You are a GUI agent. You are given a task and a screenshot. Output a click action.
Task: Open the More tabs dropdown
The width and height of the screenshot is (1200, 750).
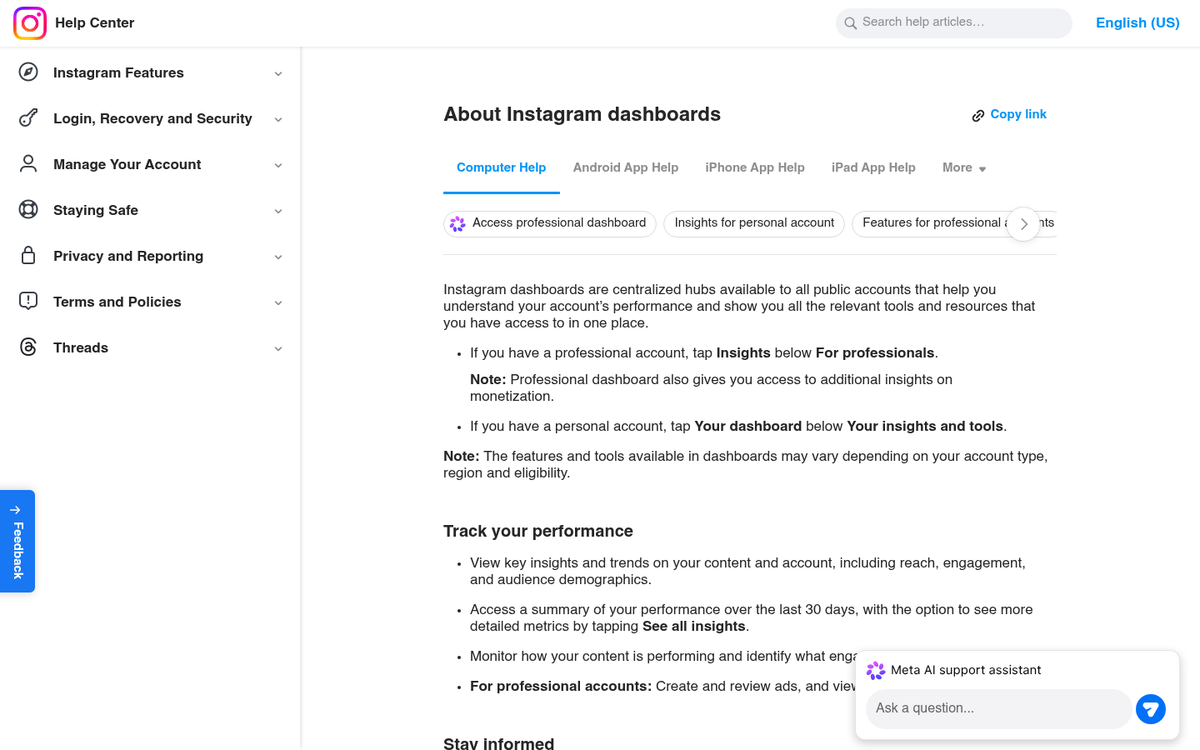[x=964, y=168]
